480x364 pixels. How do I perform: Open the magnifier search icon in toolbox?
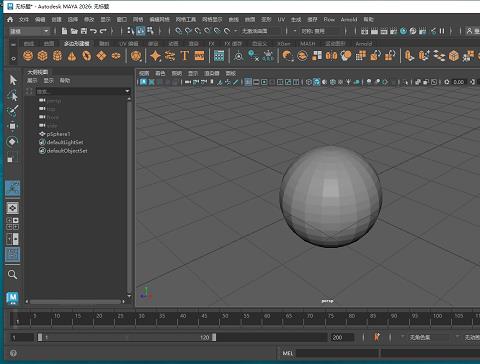13,275
